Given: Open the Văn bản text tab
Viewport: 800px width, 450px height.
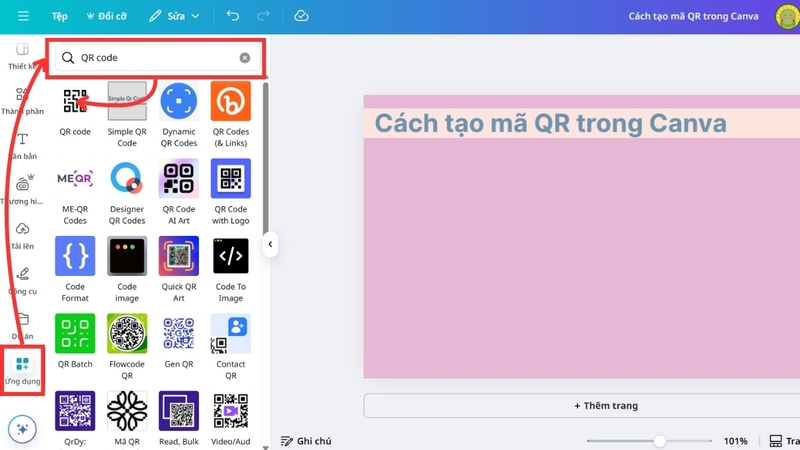Looking at the screenshot, I should pyautogui.click(x=22, y=146).
